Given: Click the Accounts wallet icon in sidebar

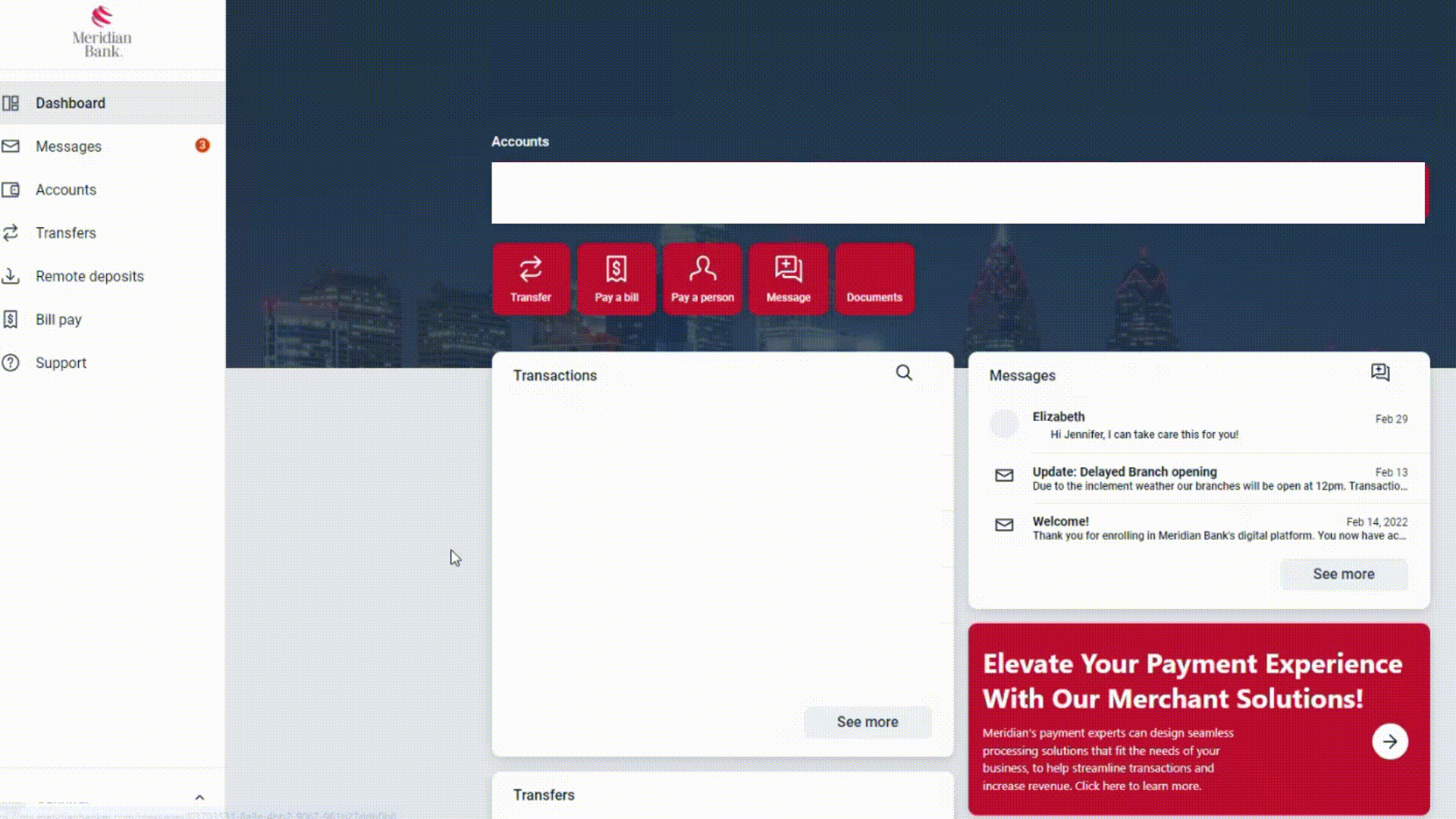Looking at the screenshot, I should point(11,190).
